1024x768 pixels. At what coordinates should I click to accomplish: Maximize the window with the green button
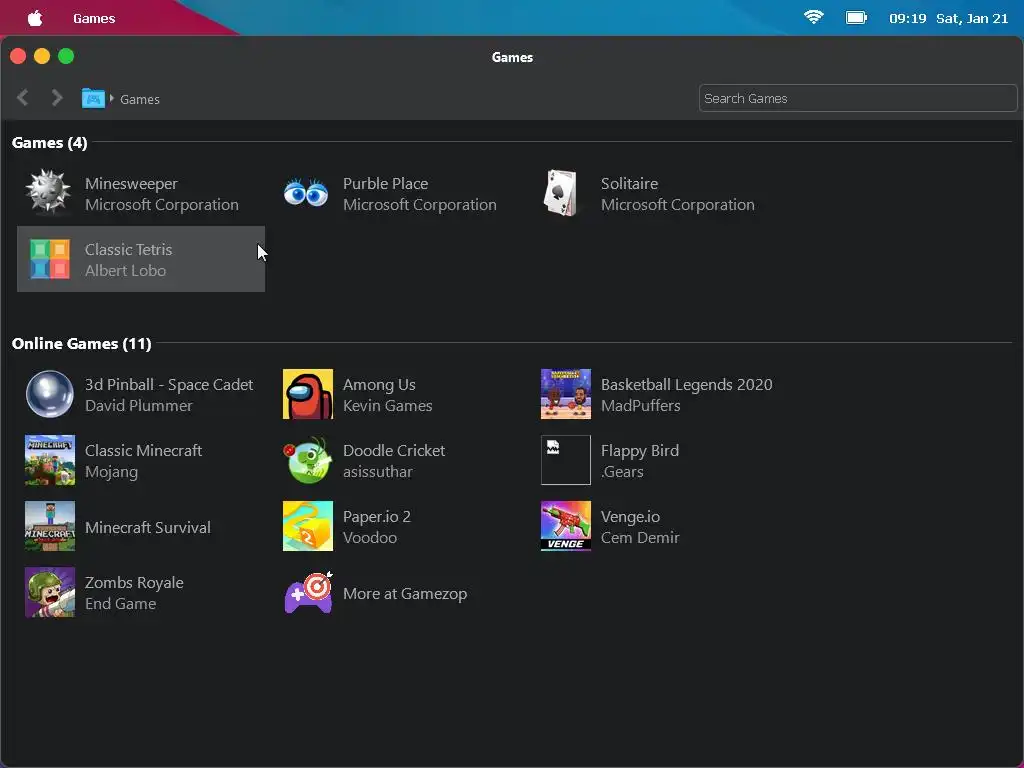[x=66, y=56]
